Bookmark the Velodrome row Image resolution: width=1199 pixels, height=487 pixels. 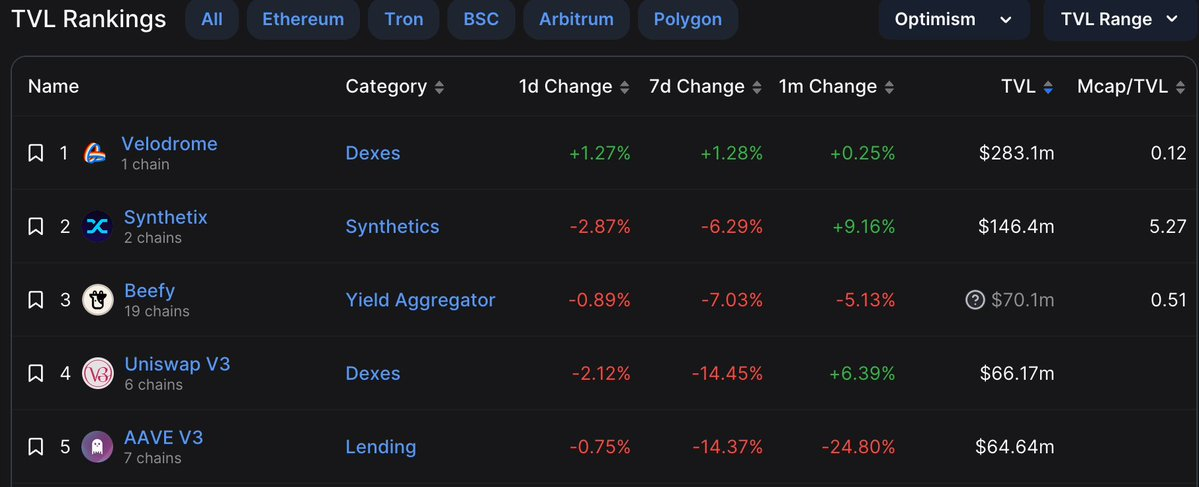(35, 154)
